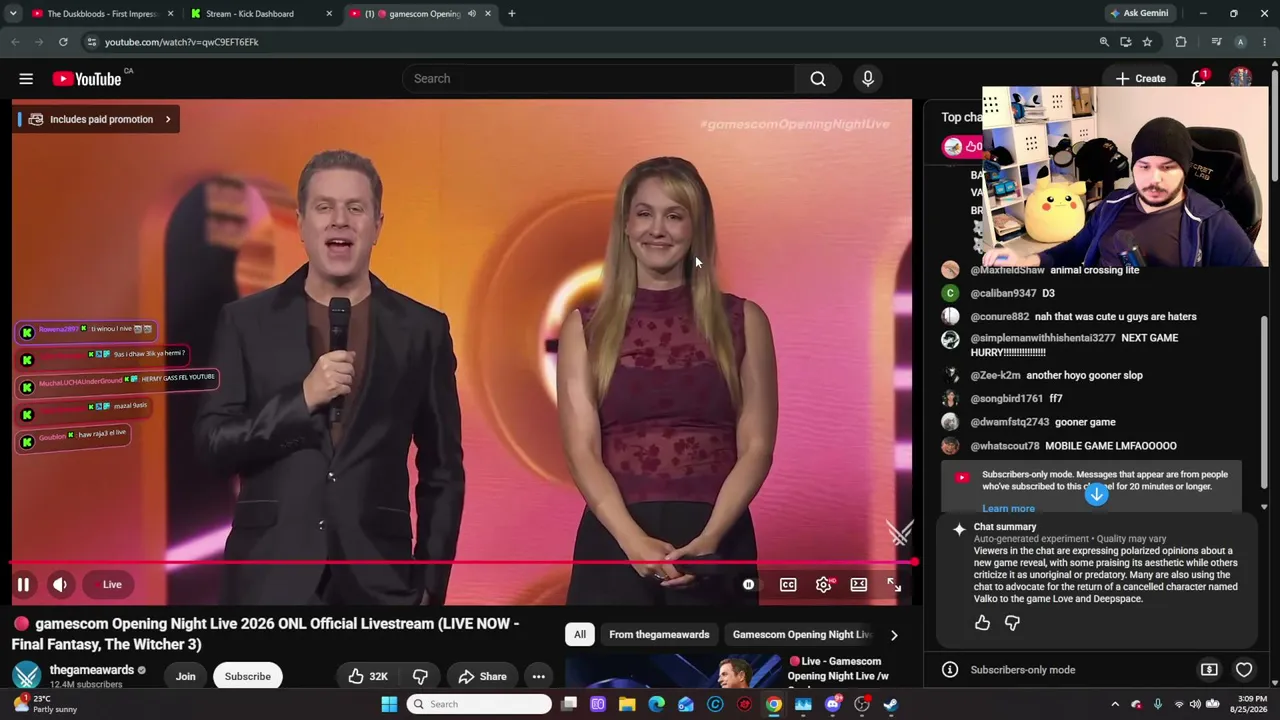Open the Chrome three-dot menu
This screenshot has width=1280, height=720.
(1265, 42)
